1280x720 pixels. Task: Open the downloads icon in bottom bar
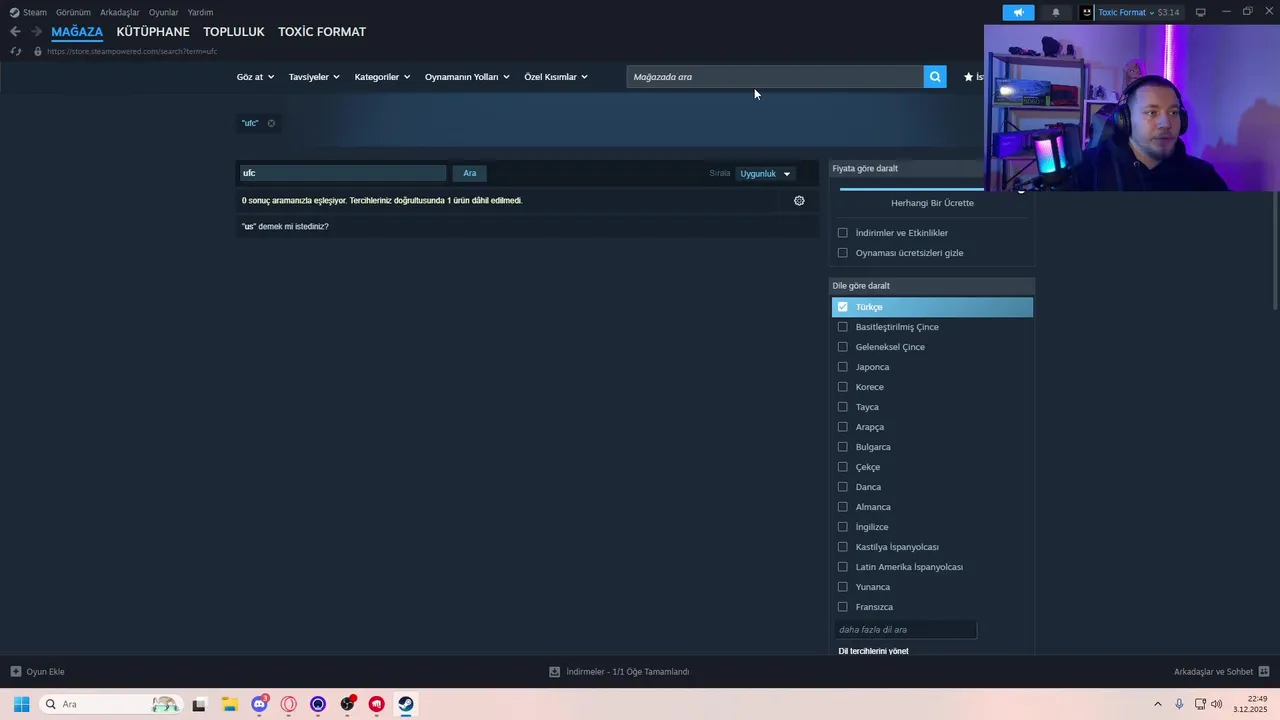554,672
